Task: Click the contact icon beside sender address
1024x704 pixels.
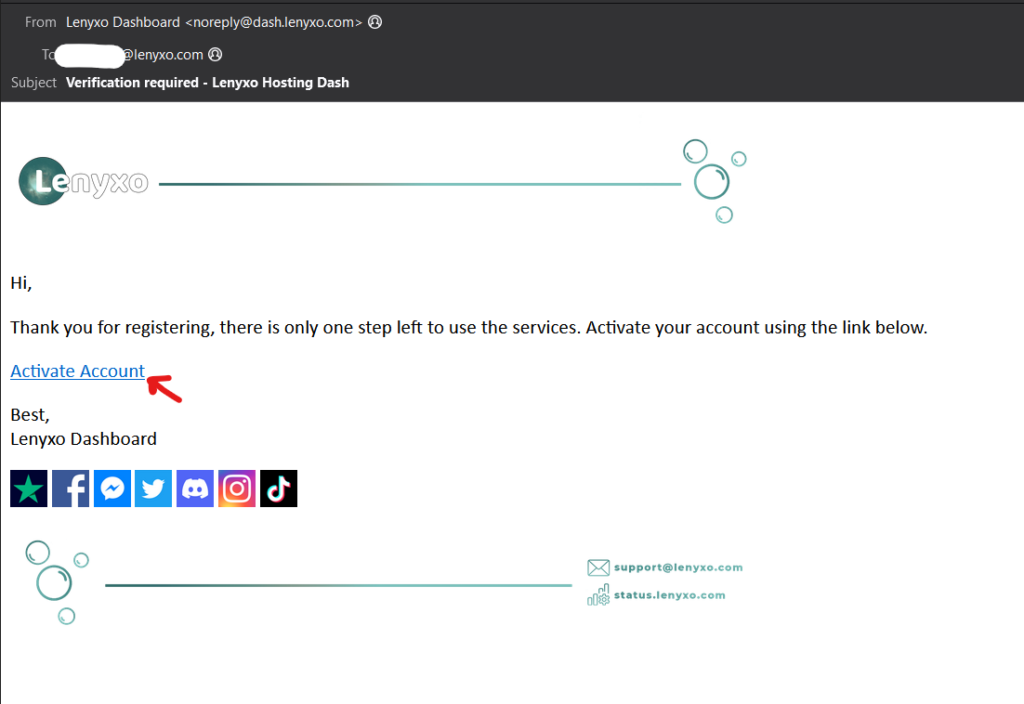Action: 375,22
